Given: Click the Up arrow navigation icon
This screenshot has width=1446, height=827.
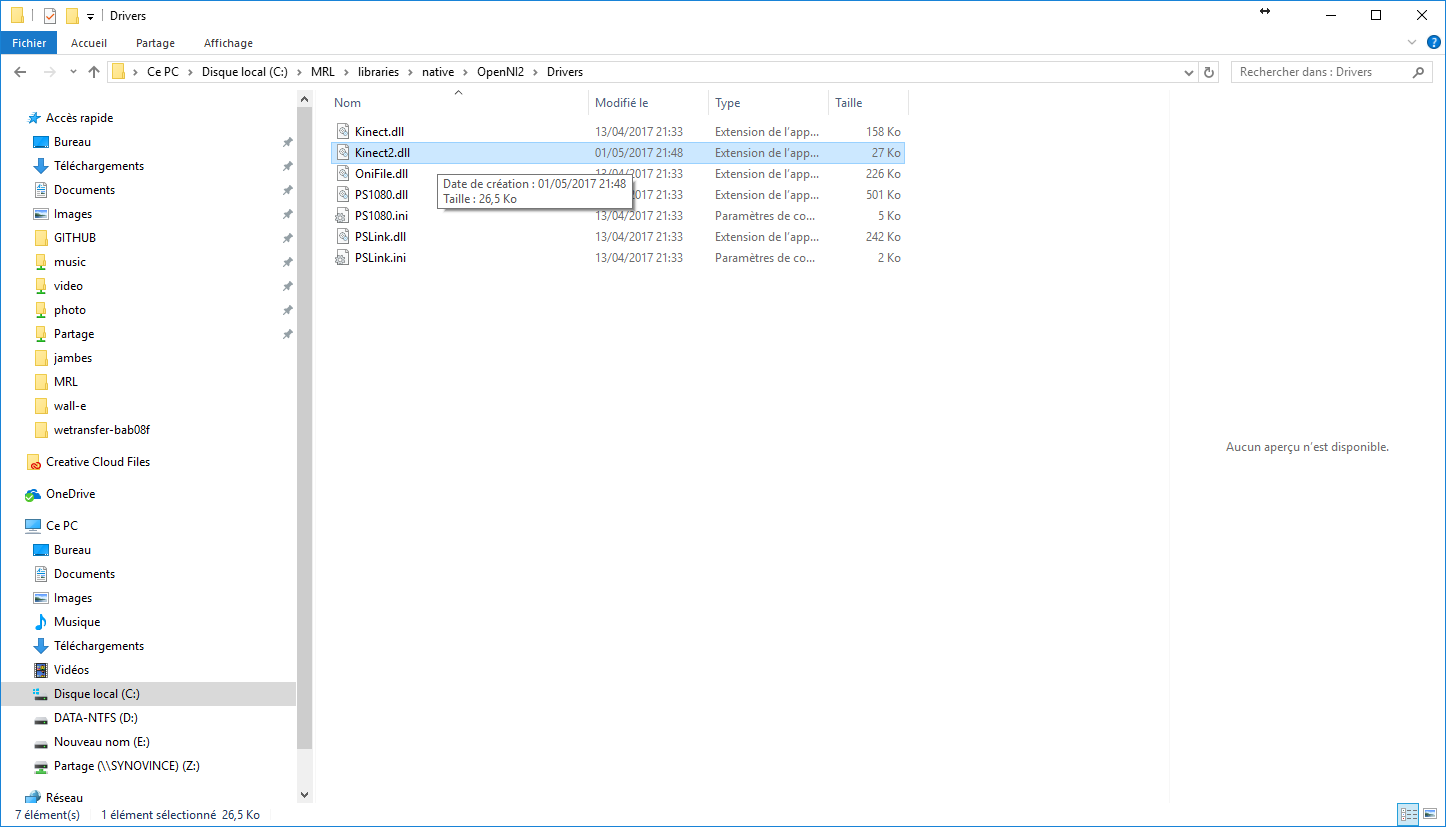Looking at the screenshot, I should coord(94,72).
